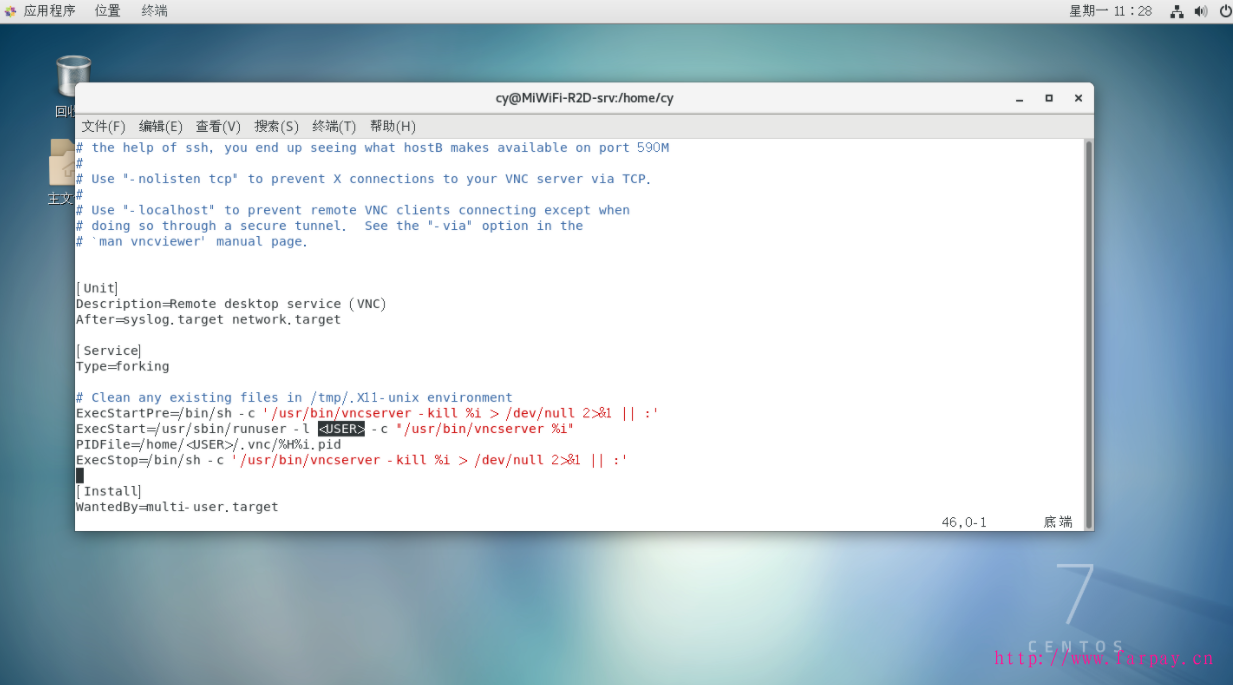Minimize the terminal window
Image resolution: width=1233 pixels, height=685 pixels.
1019,98
